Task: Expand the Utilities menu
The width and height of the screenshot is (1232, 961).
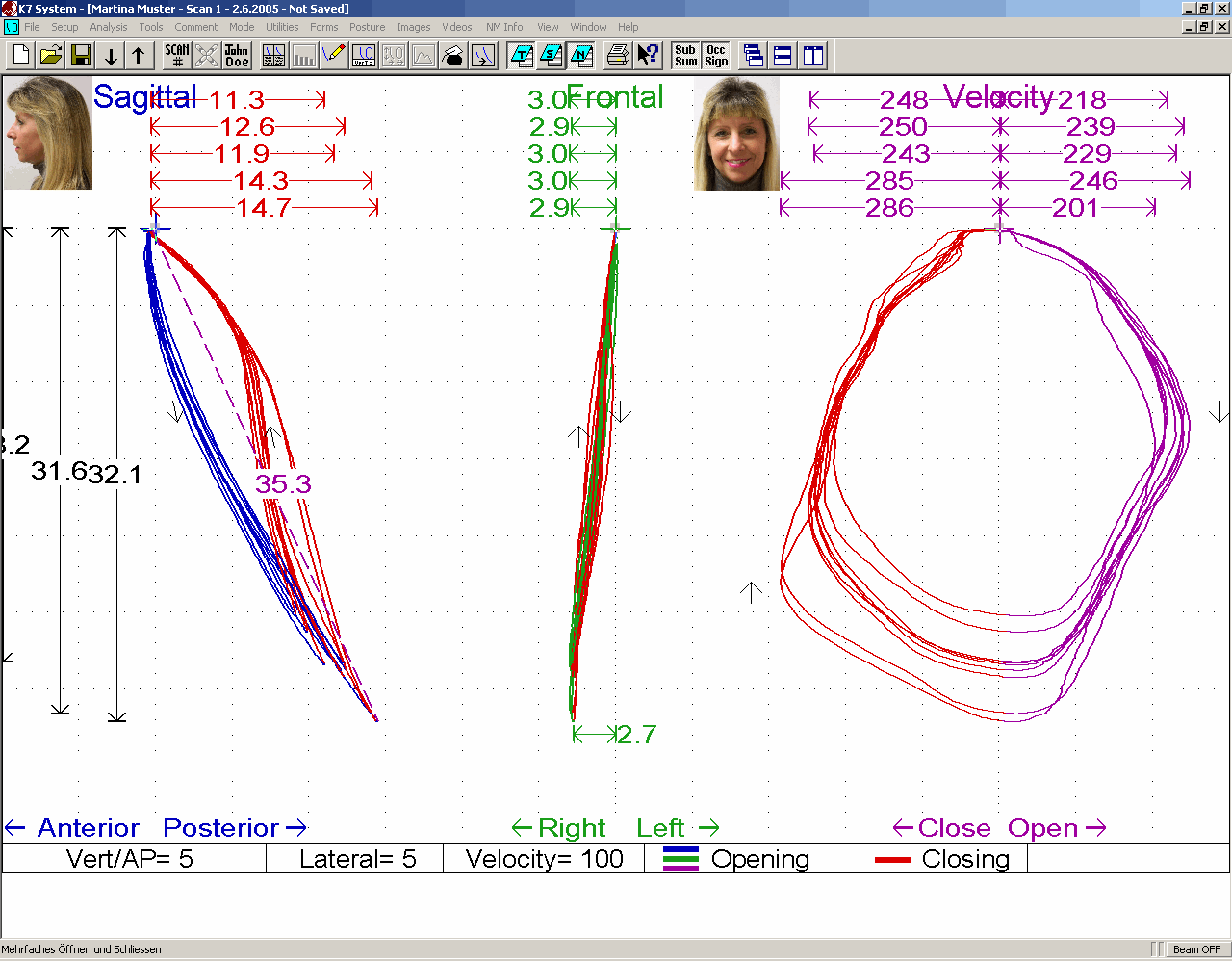Action: point(282,27)
